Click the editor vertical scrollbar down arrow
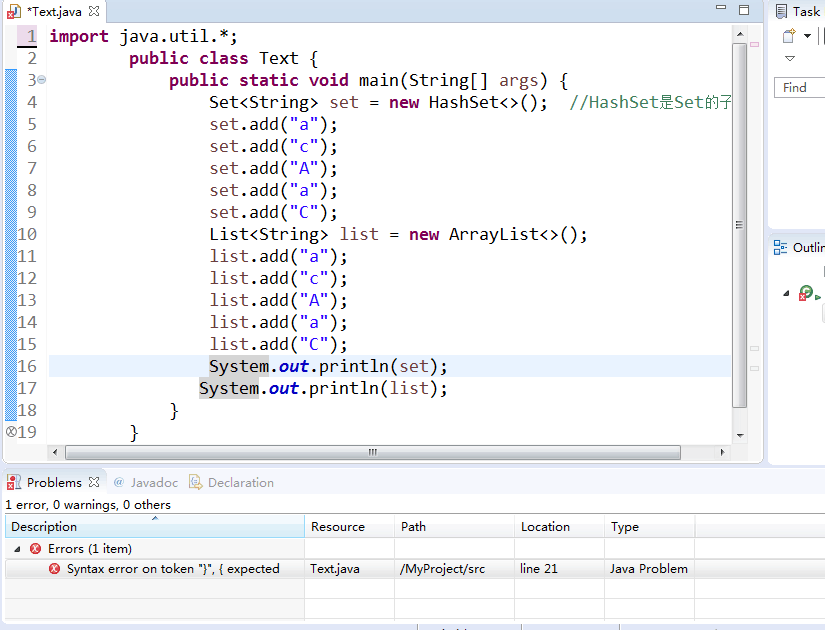Image resolution: width=825 pixels, height=630 pixels. (x=740, y=435)
